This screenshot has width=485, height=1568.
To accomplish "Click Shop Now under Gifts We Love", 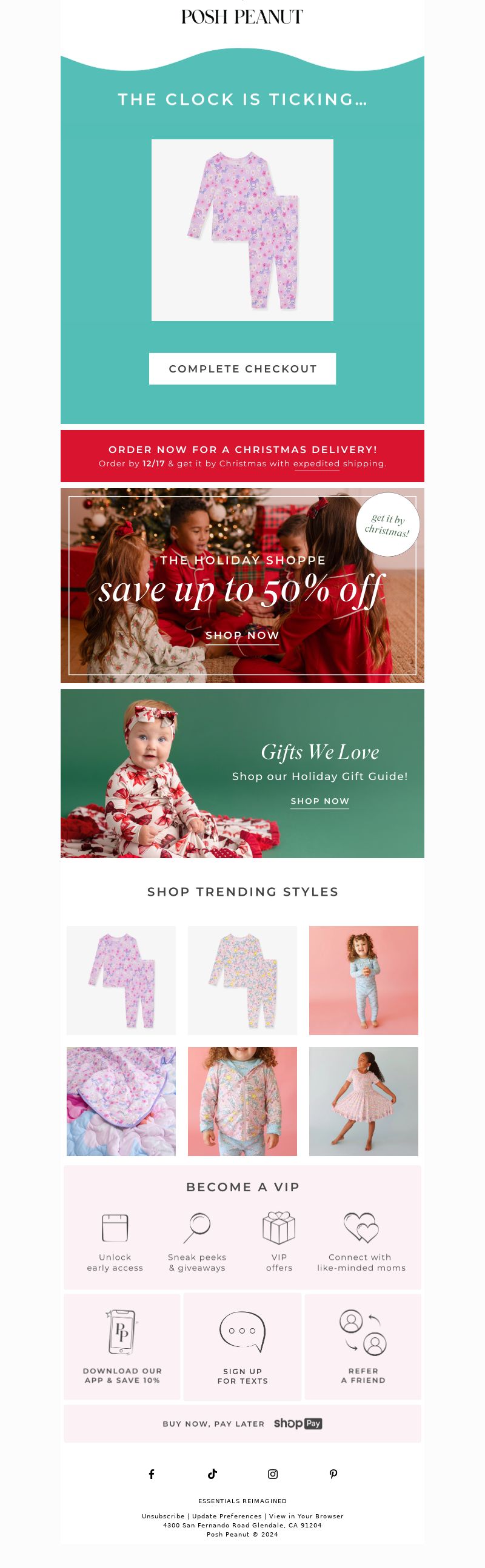I will coord(320,801).
